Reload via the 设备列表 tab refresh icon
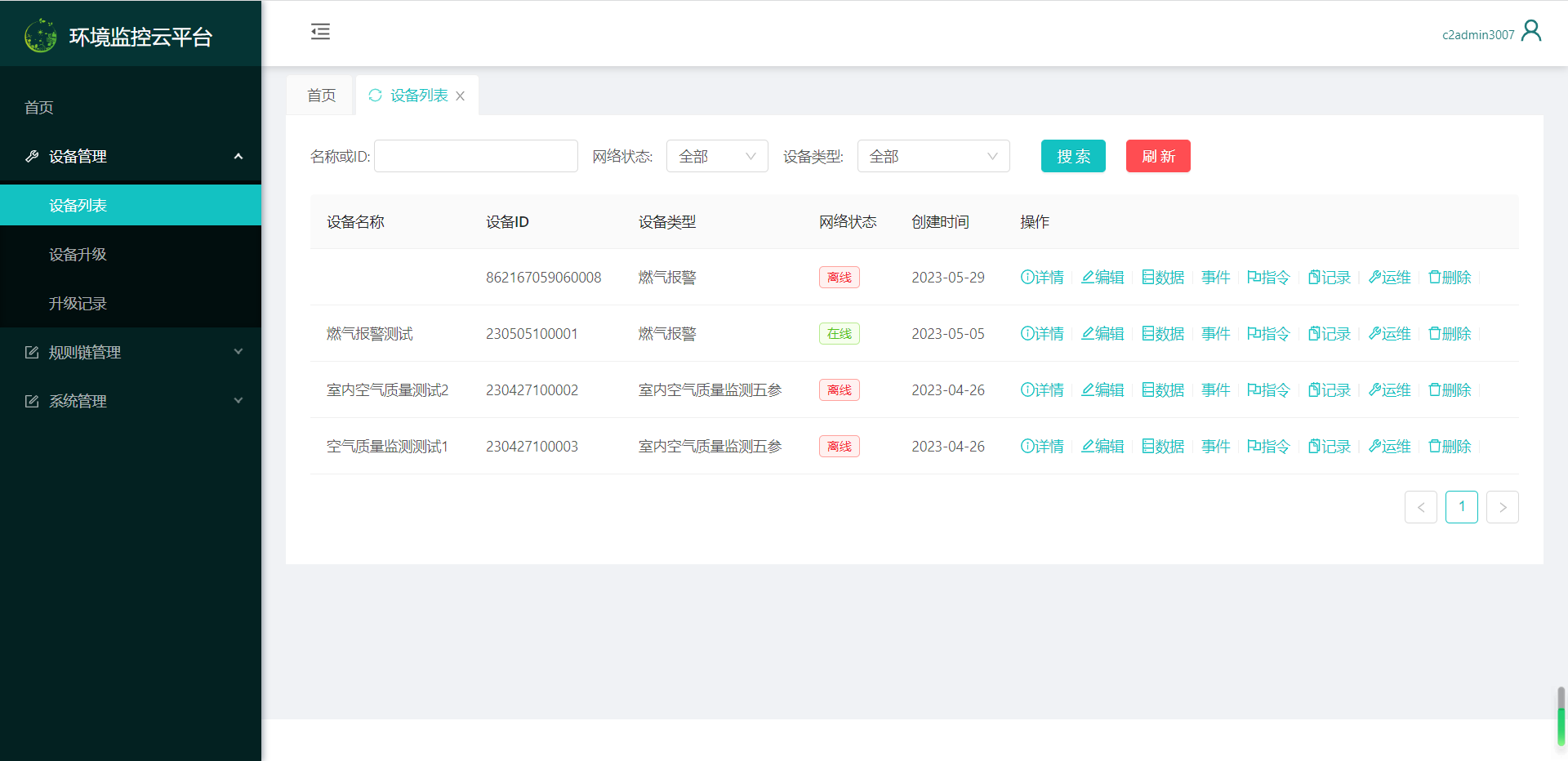1568x761 pixels. 376,96
